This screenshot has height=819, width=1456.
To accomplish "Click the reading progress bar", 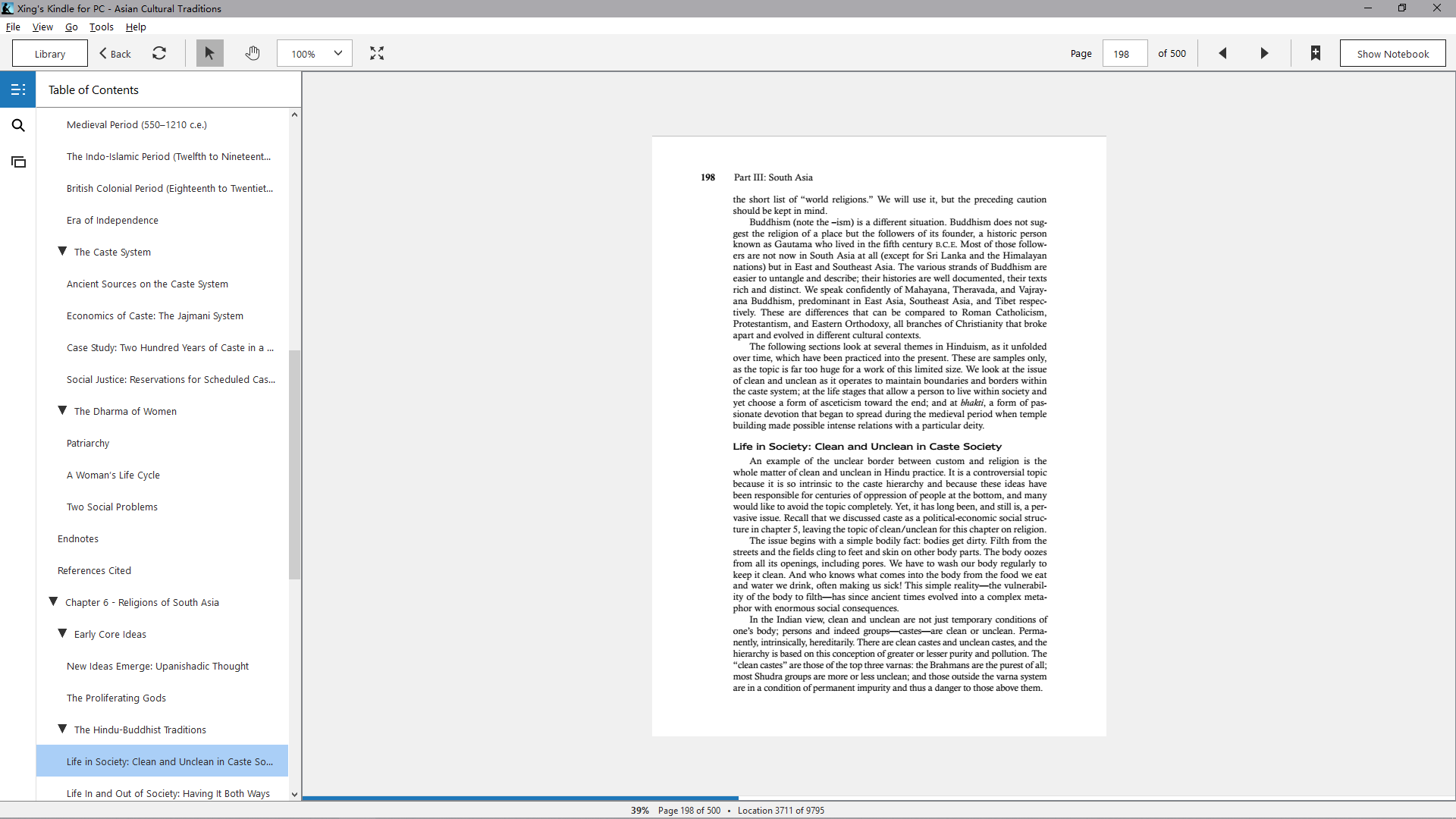I will (x=879, y=798).
